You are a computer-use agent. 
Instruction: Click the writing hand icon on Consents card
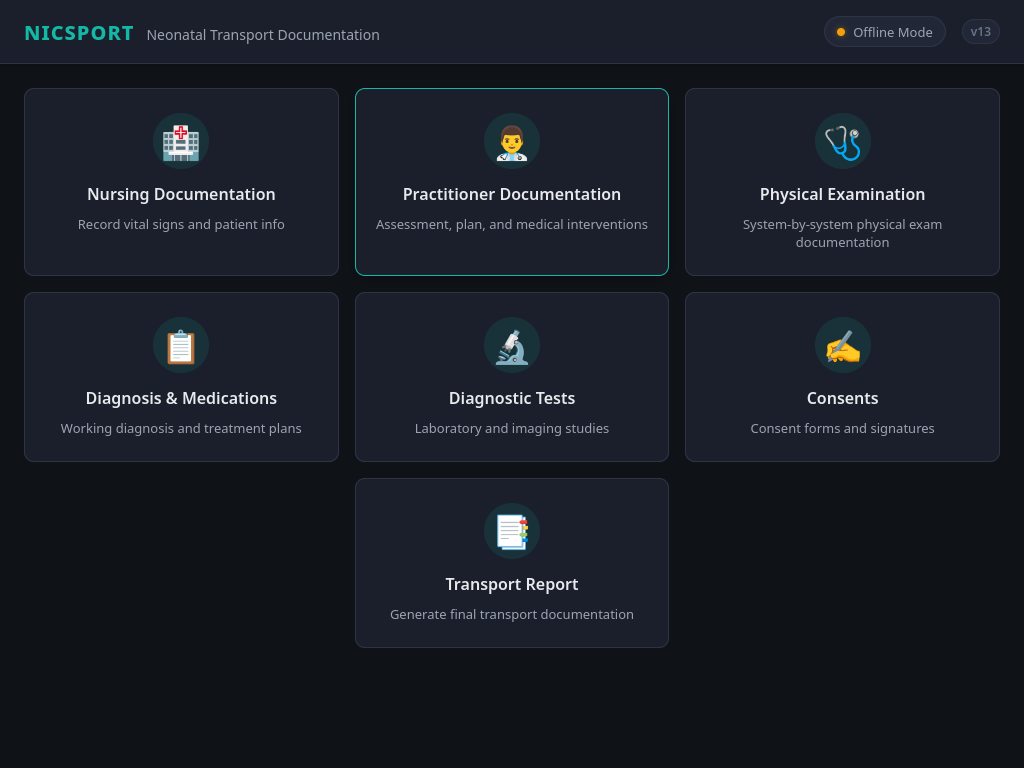[842, 345]
